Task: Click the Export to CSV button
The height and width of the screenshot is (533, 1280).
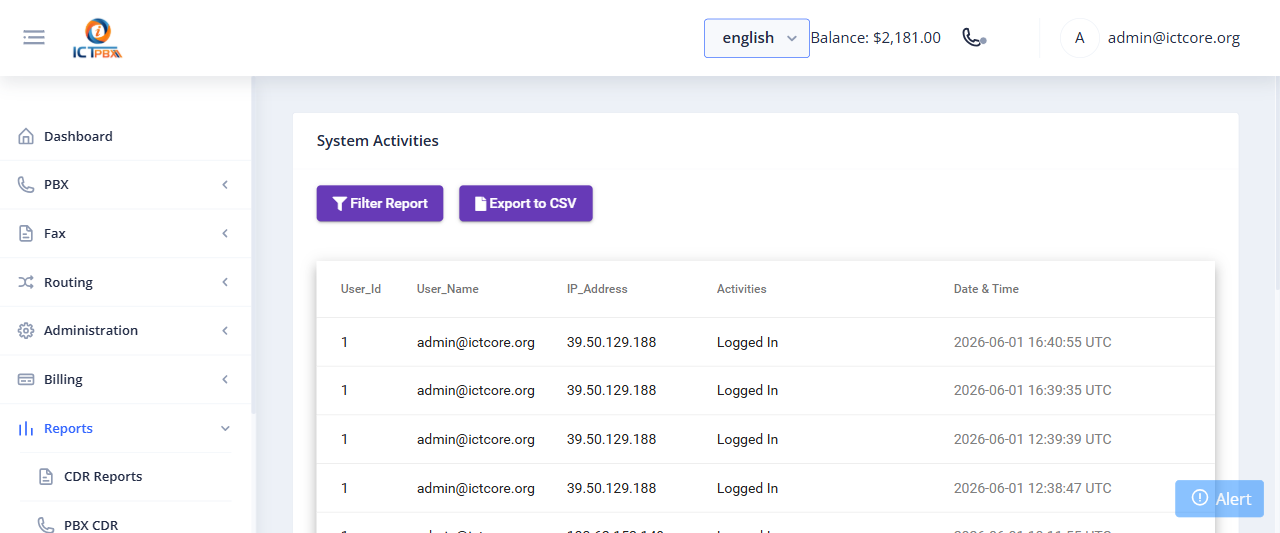Action: [x=526, y=203]
